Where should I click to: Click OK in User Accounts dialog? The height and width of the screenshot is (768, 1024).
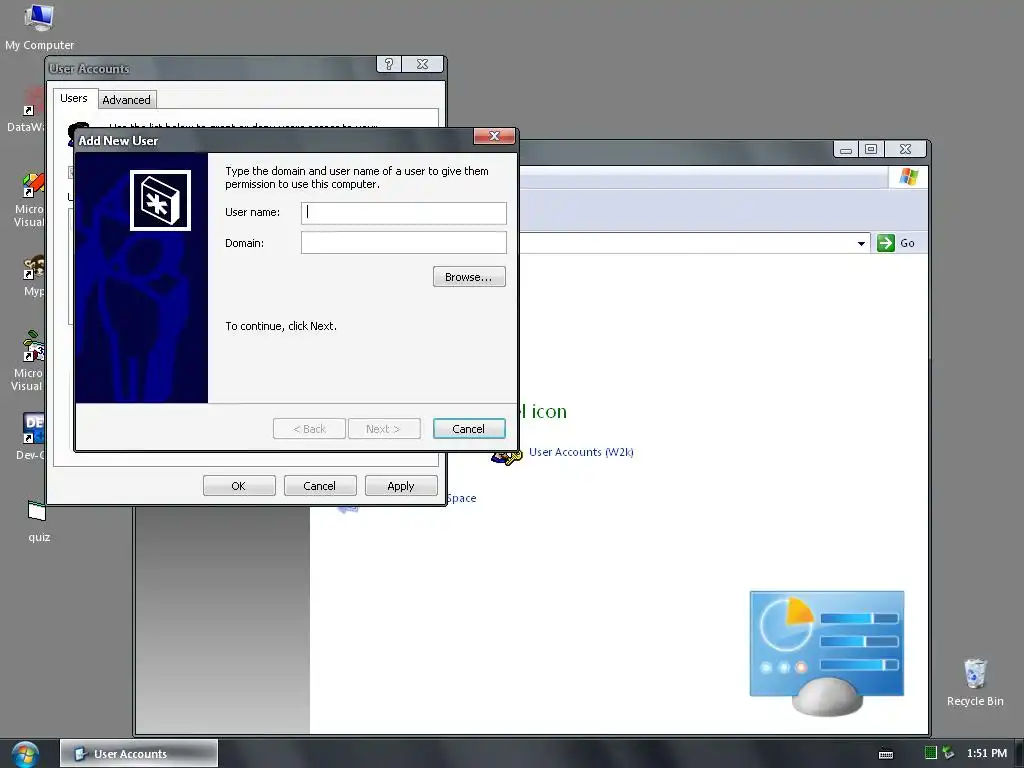[239, 486]
